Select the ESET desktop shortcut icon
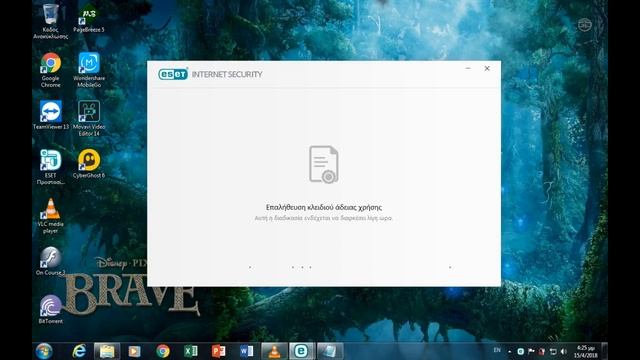640x360 pixels. (x=51, y=167)
